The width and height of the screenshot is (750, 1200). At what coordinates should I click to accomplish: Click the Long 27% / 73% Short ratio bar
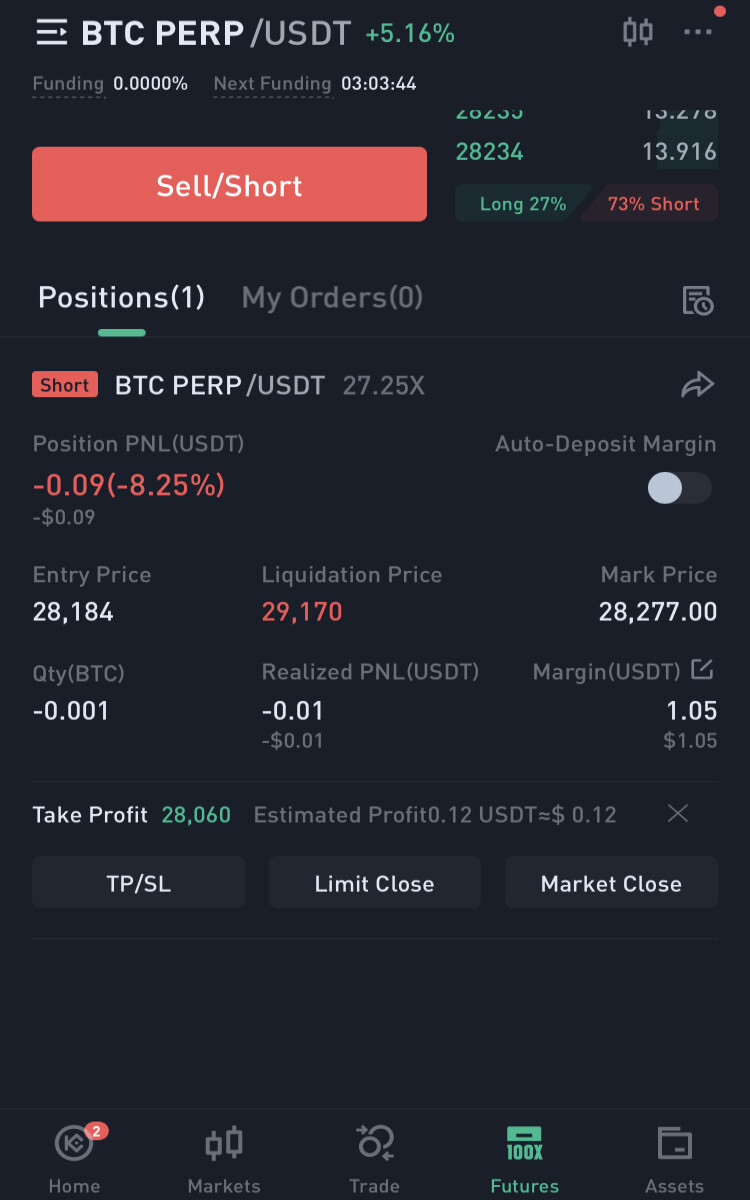[586, 203]
